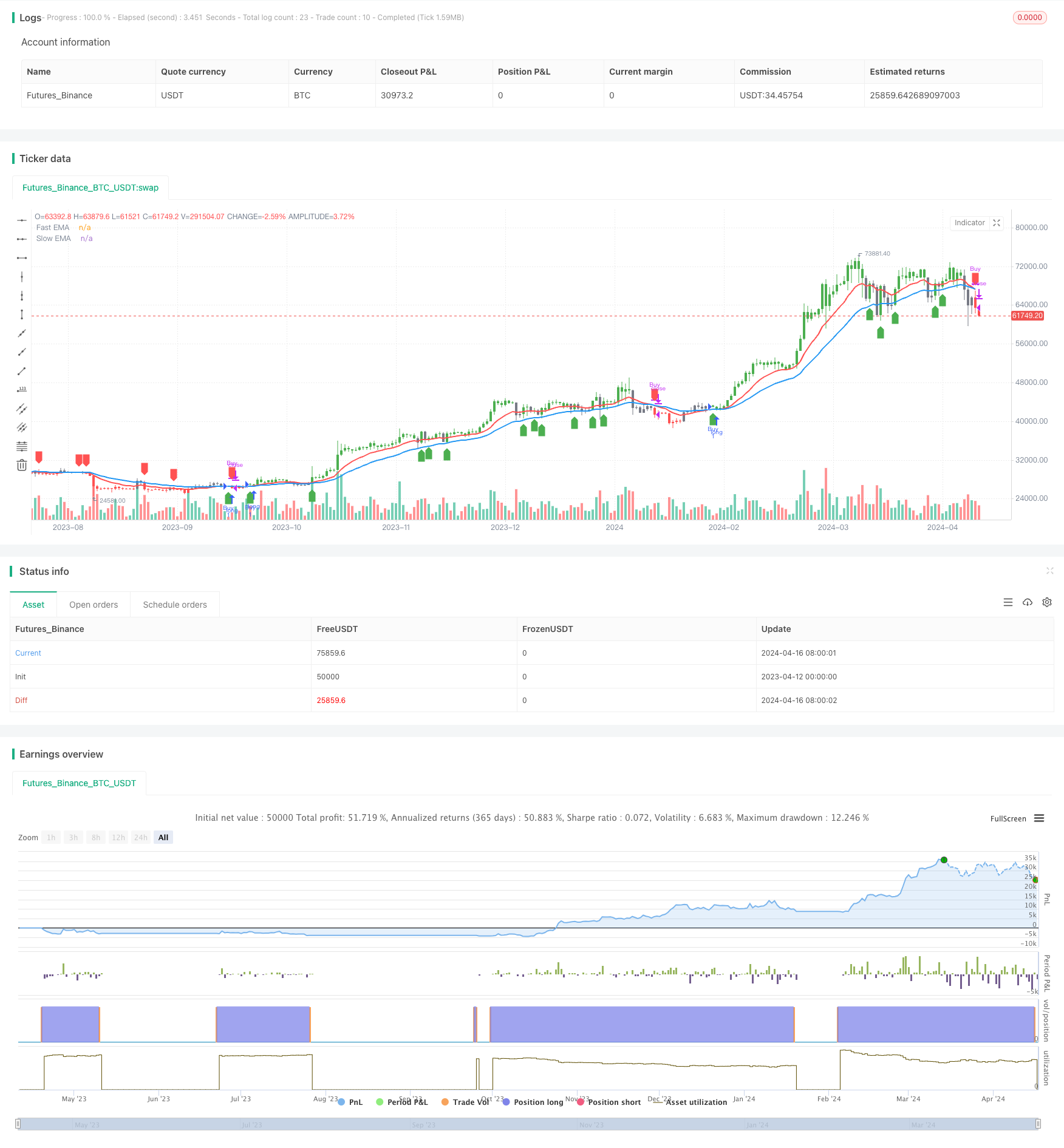1064x1148 pixels.
Task: Select the horizontal ray line drawing tool
Action: pos(22,239)
